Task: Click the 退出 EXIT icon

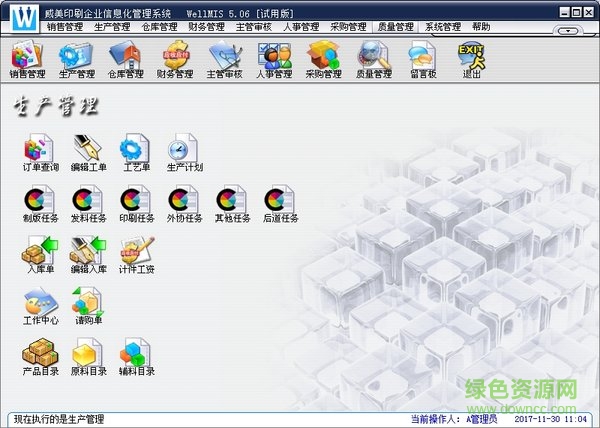Action: 471,59
